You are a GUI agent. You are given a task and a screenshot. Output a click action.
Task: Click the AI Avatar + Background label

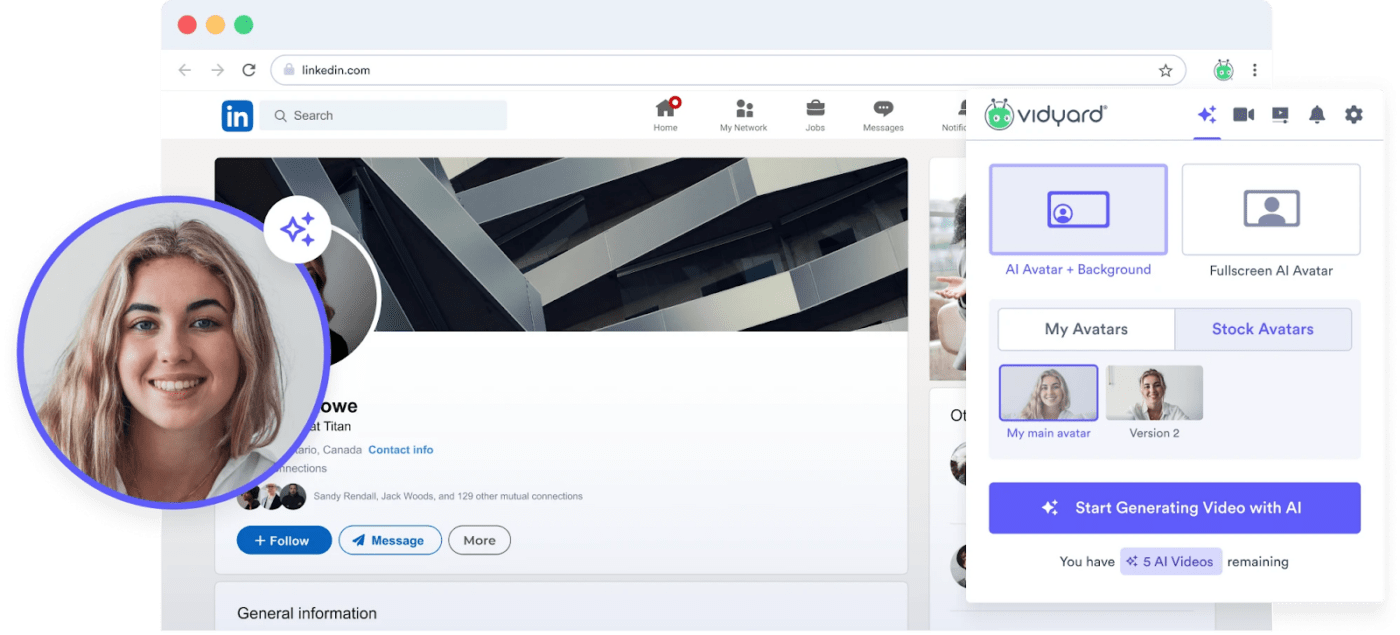1078,270
